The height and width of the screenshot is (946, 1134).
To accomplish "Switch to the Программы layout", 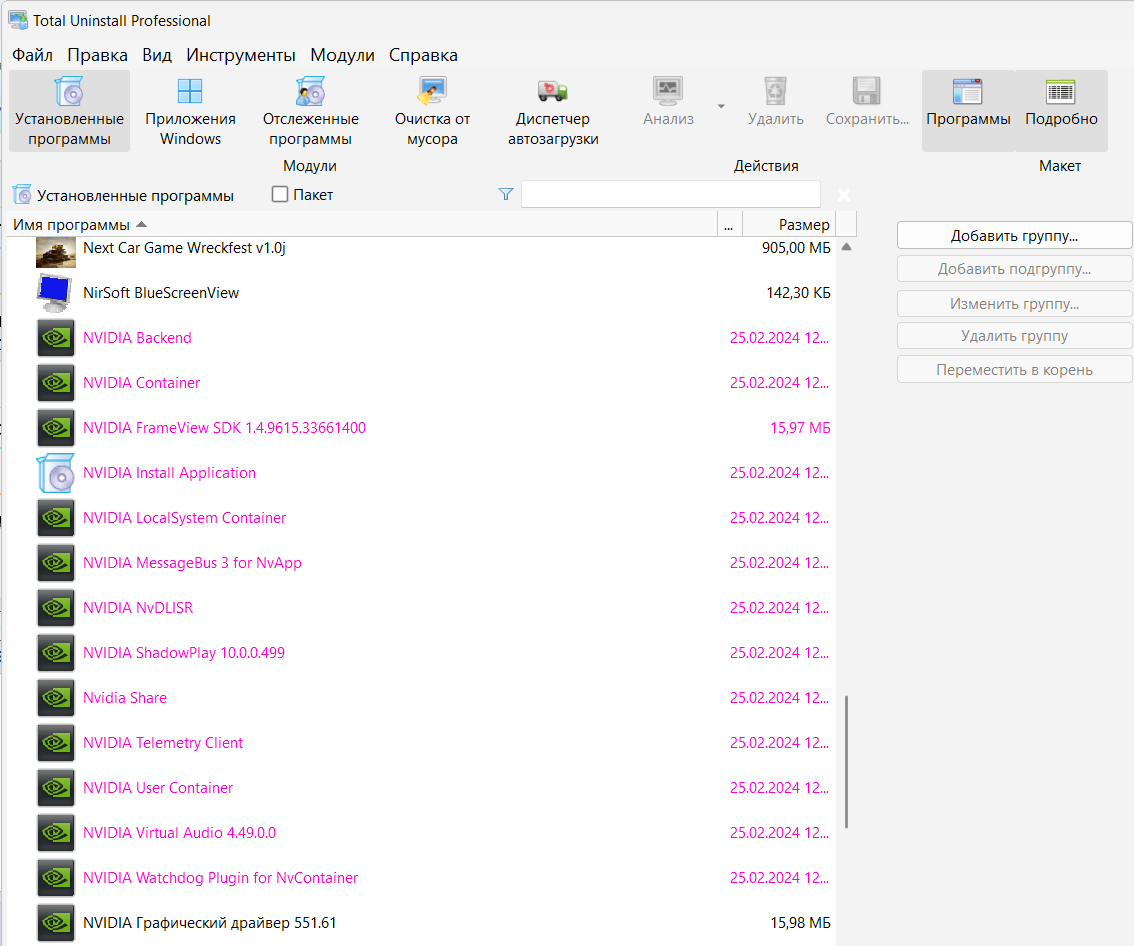I will tap(968, 111).
